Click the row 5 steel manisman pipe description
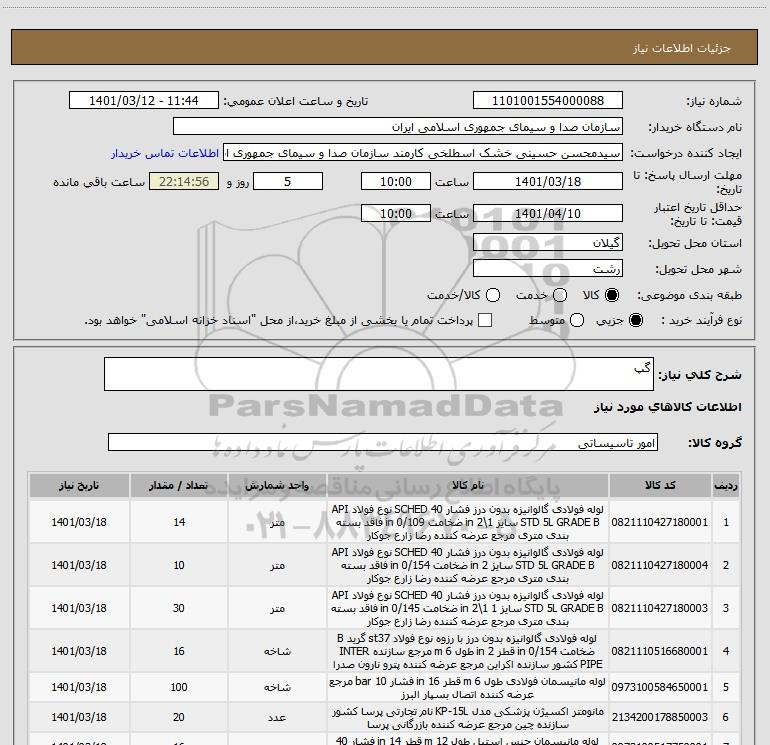This screenshot has width=770, height=745. coord(468,688)
